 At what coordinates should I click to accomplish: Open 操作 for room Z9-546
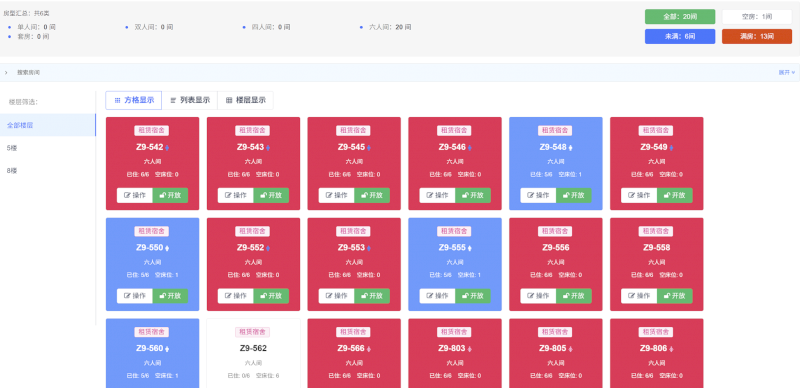[x=438, y=195]
